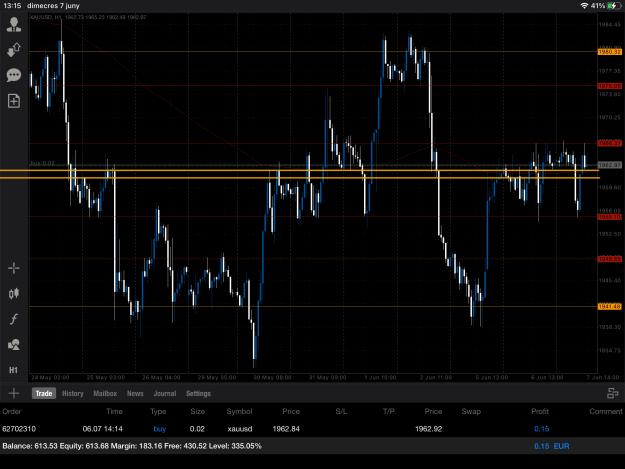625x469 pixels.
Task: Select the S/L column header
Action: (x=341, y=411)
